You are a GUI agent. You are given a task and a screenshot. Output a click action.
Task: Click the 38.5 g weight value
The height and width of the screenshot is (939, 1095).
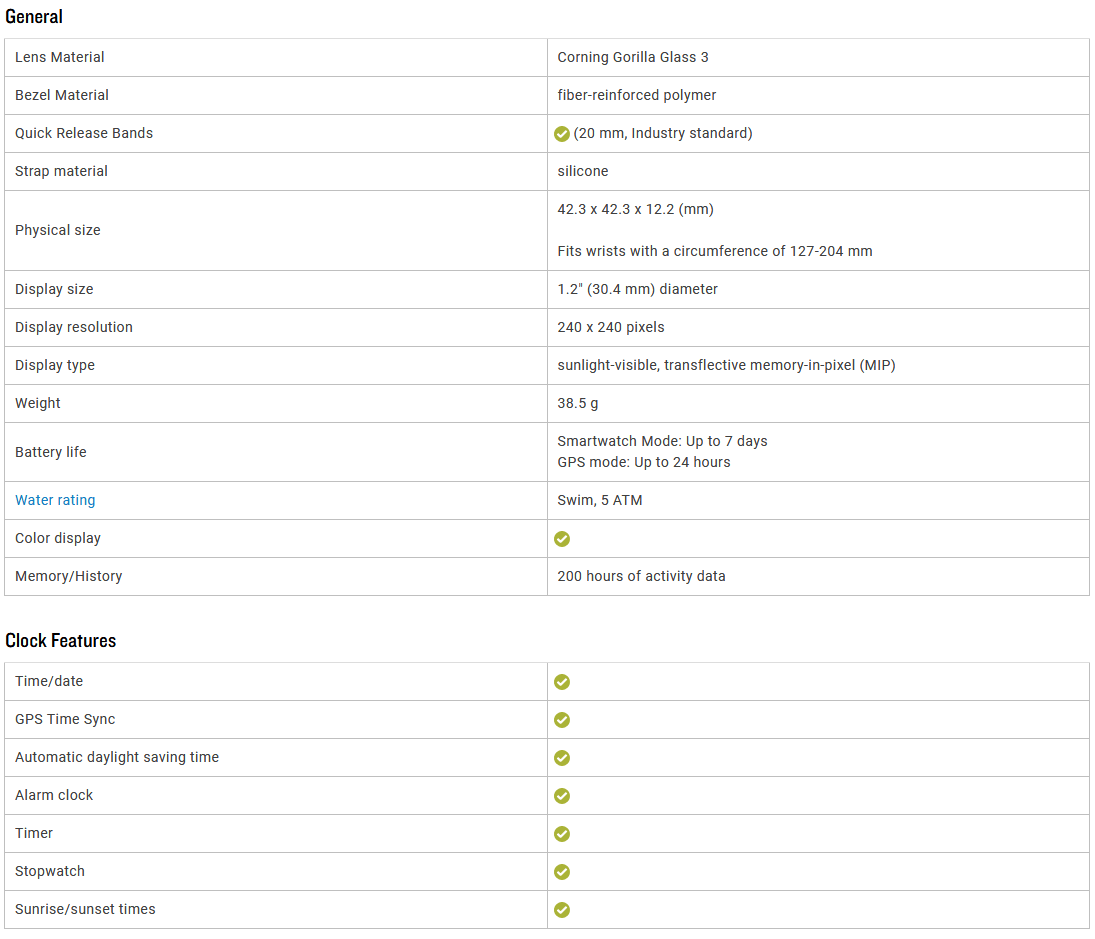point(578,403)
